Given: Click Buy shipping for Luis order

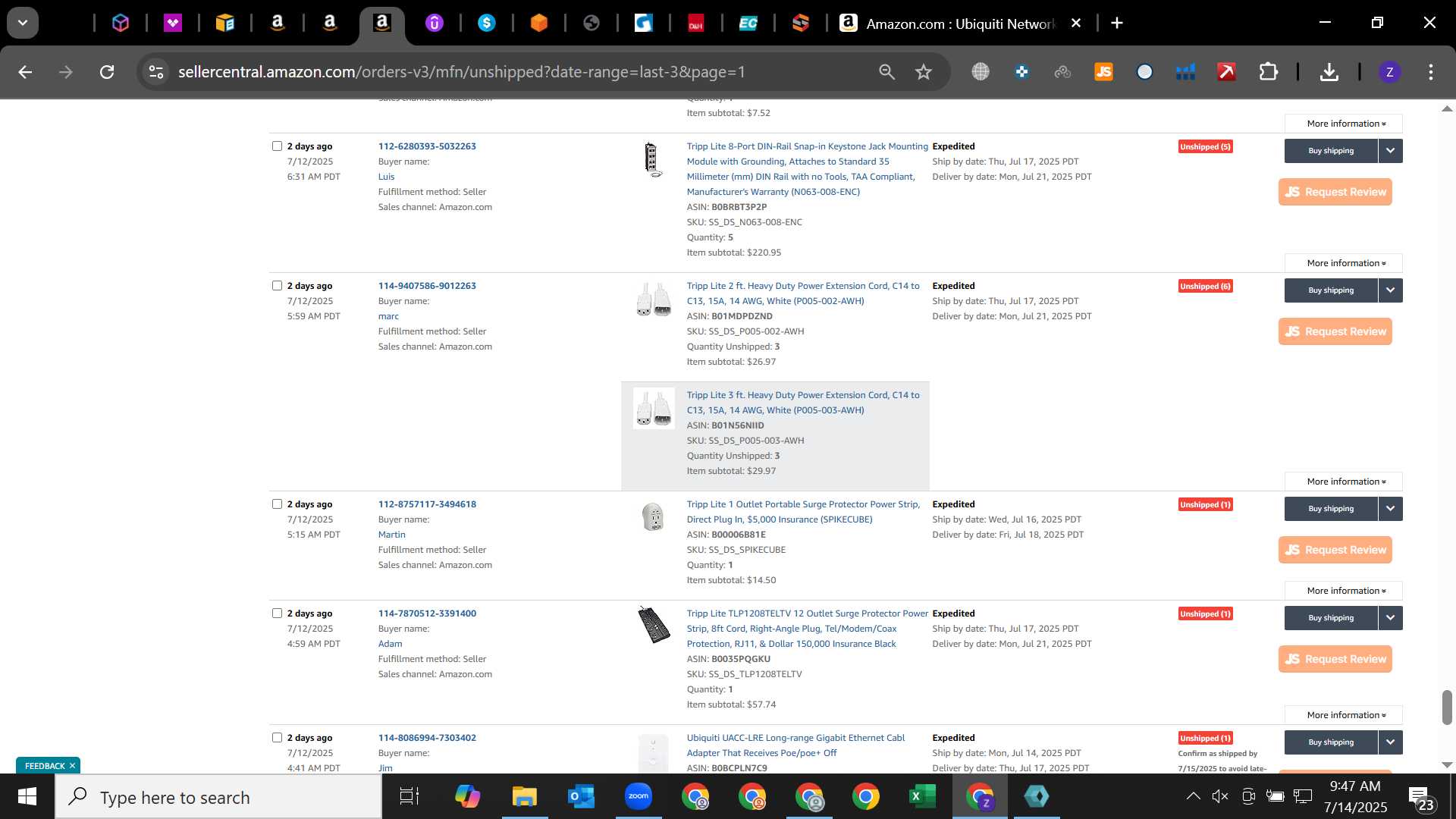Looking at the screenshot, I should click(x=1331, y=151).
